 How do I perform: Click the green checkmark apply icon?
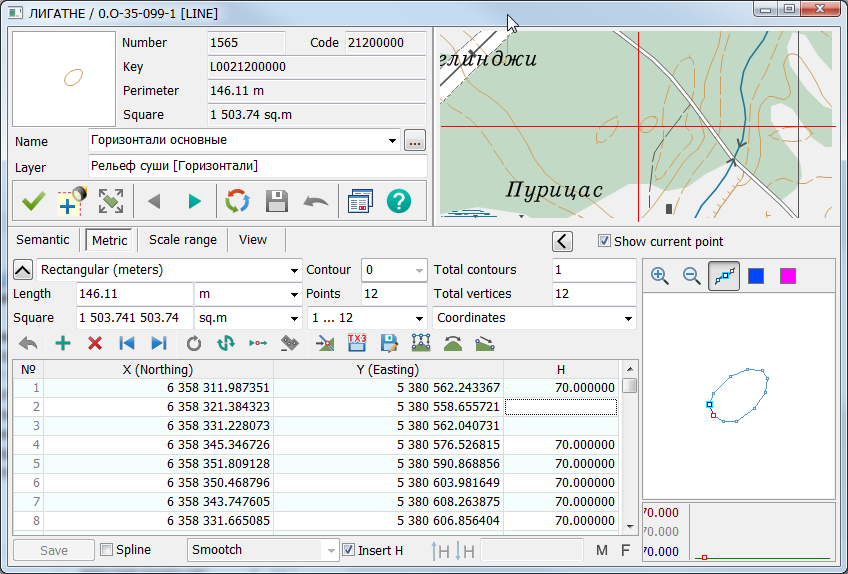34,201
